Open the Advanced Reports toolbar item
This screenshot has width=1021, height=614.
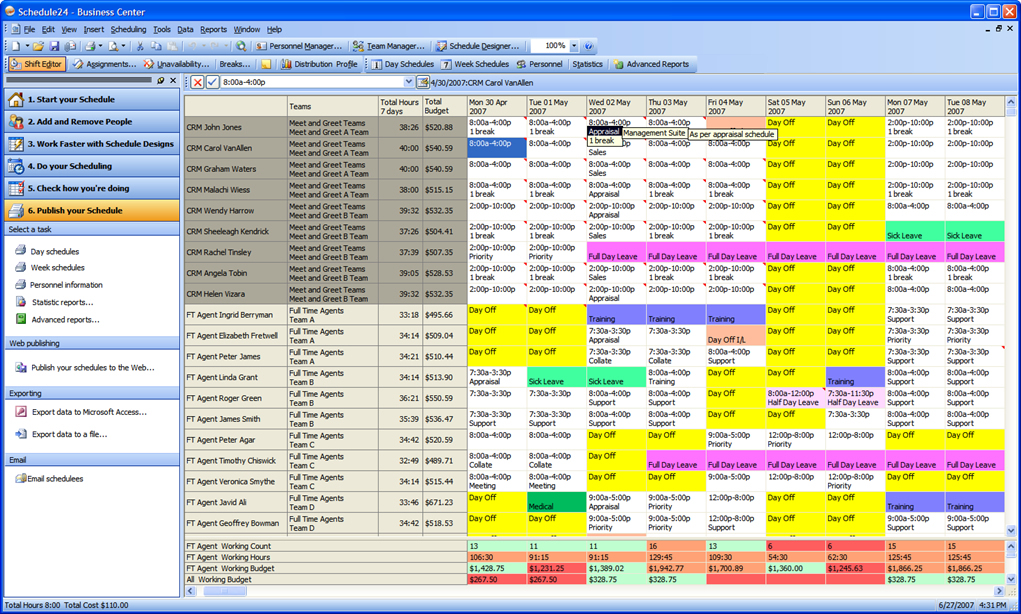pyautogui.click(x=651, y=64)
